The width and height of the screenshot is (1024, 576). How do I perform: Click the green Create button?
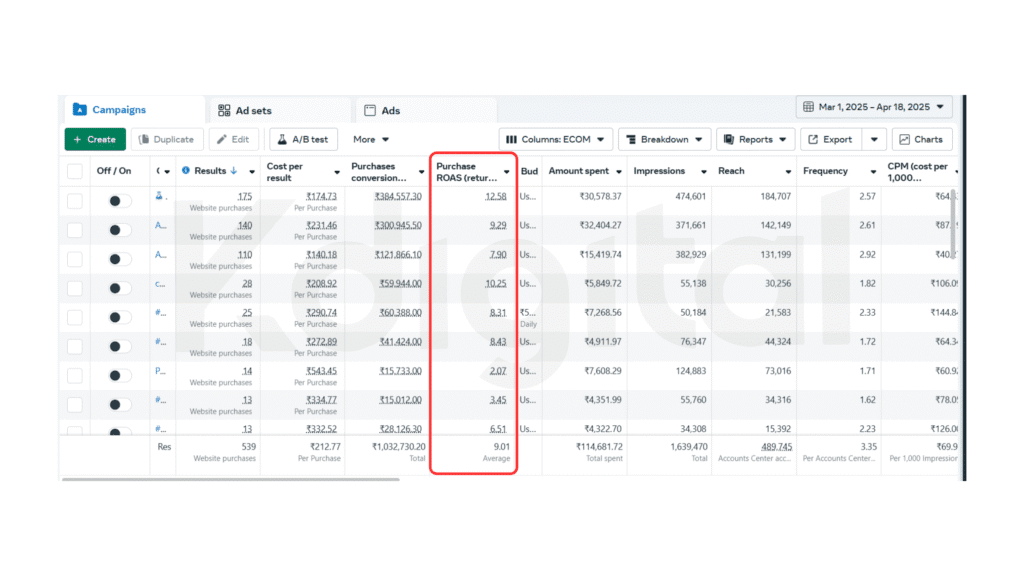[x=95, y=140]
